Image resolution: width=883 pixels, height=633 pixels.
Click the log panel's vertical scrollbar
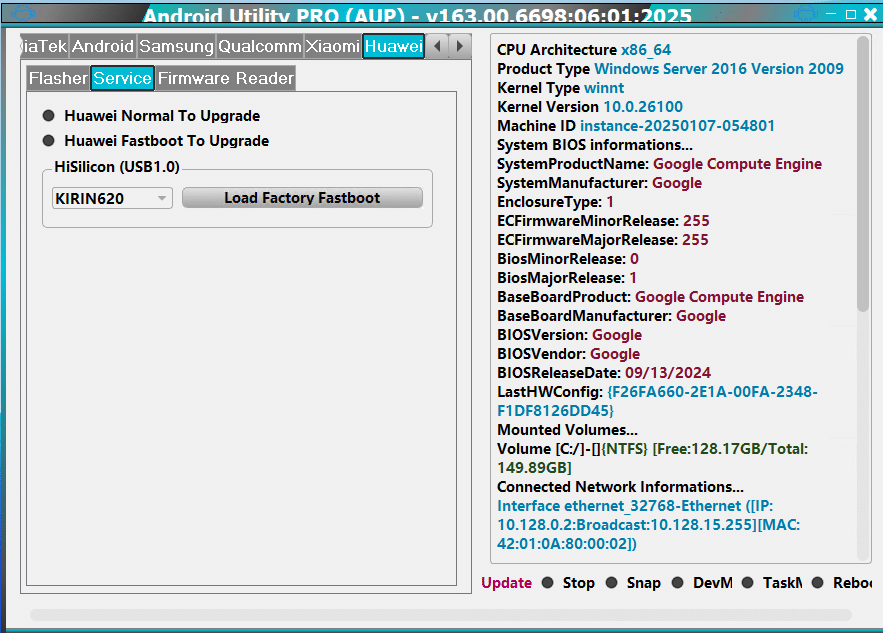(x=864, y=175)
